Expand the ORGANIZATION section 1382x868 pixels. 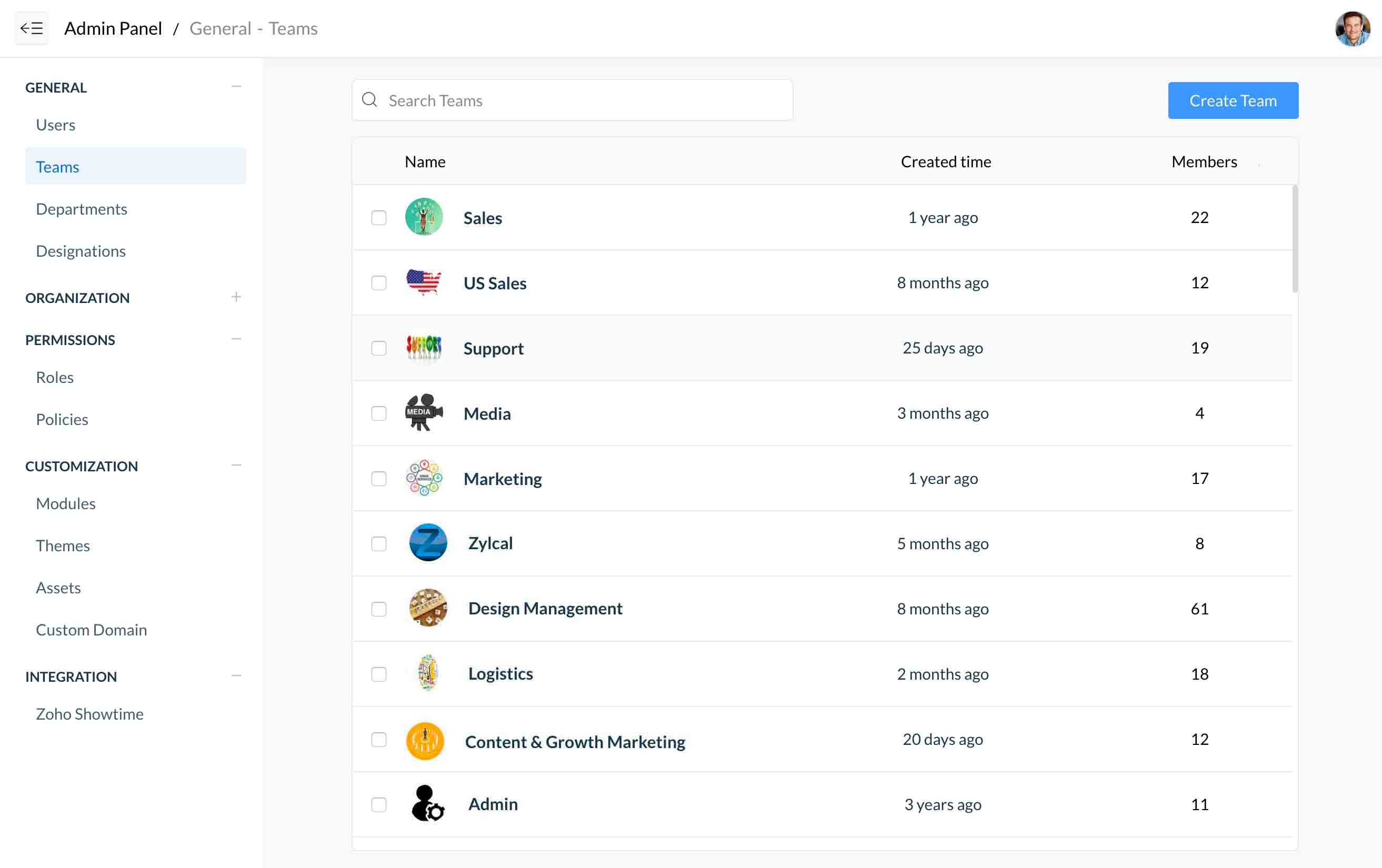click(236, 297)
